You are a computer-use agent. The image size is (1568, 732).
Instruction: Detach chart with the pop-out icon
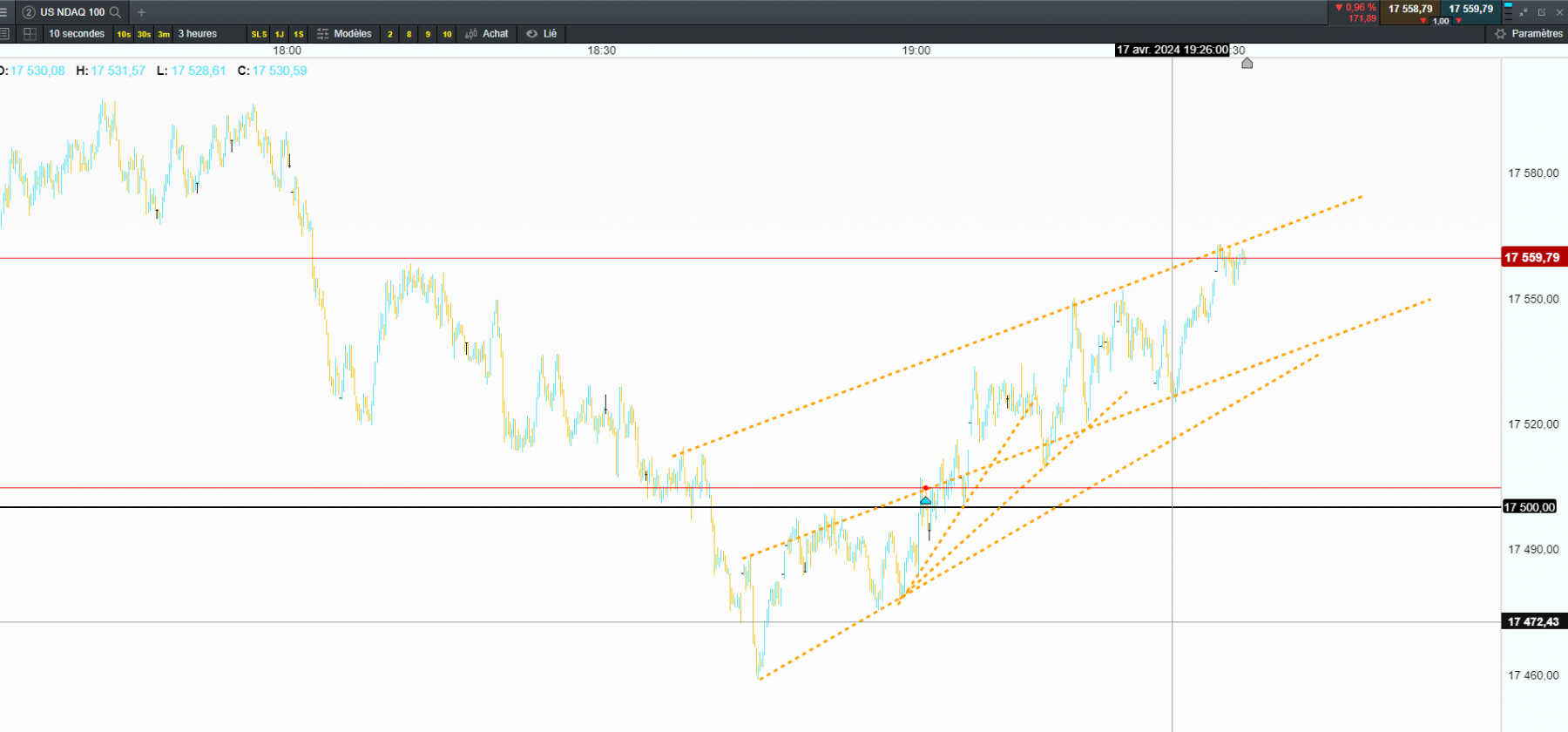[1542, 12]
